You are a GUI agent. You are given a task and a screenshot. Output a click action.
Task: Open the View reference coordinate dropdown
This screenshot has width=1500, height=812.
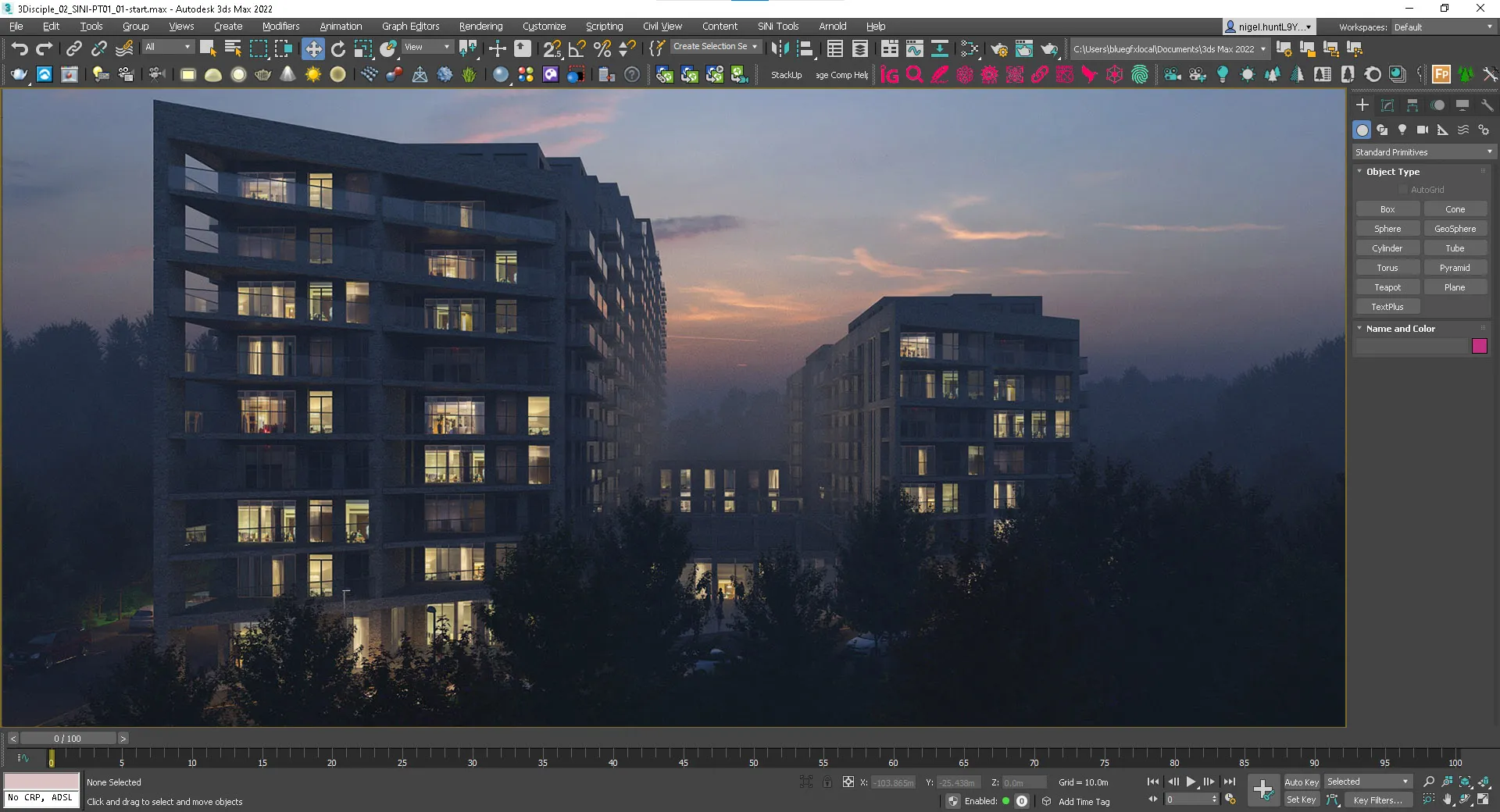pos(427,47)
